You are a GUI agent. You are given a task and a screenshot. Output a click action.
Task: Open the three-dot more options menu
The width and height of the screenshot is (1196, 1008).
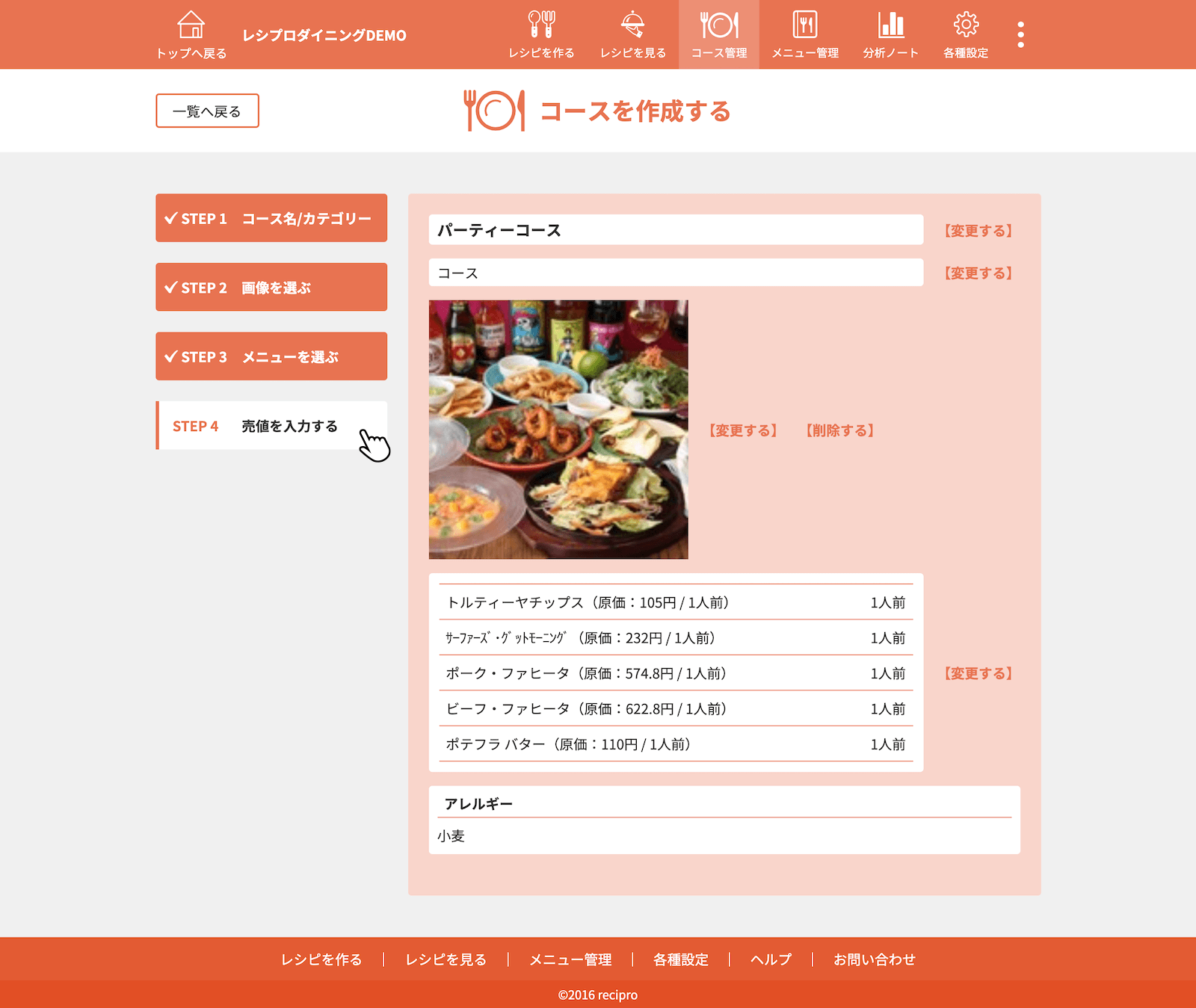pyautogui.click(x=1020, y=34)
